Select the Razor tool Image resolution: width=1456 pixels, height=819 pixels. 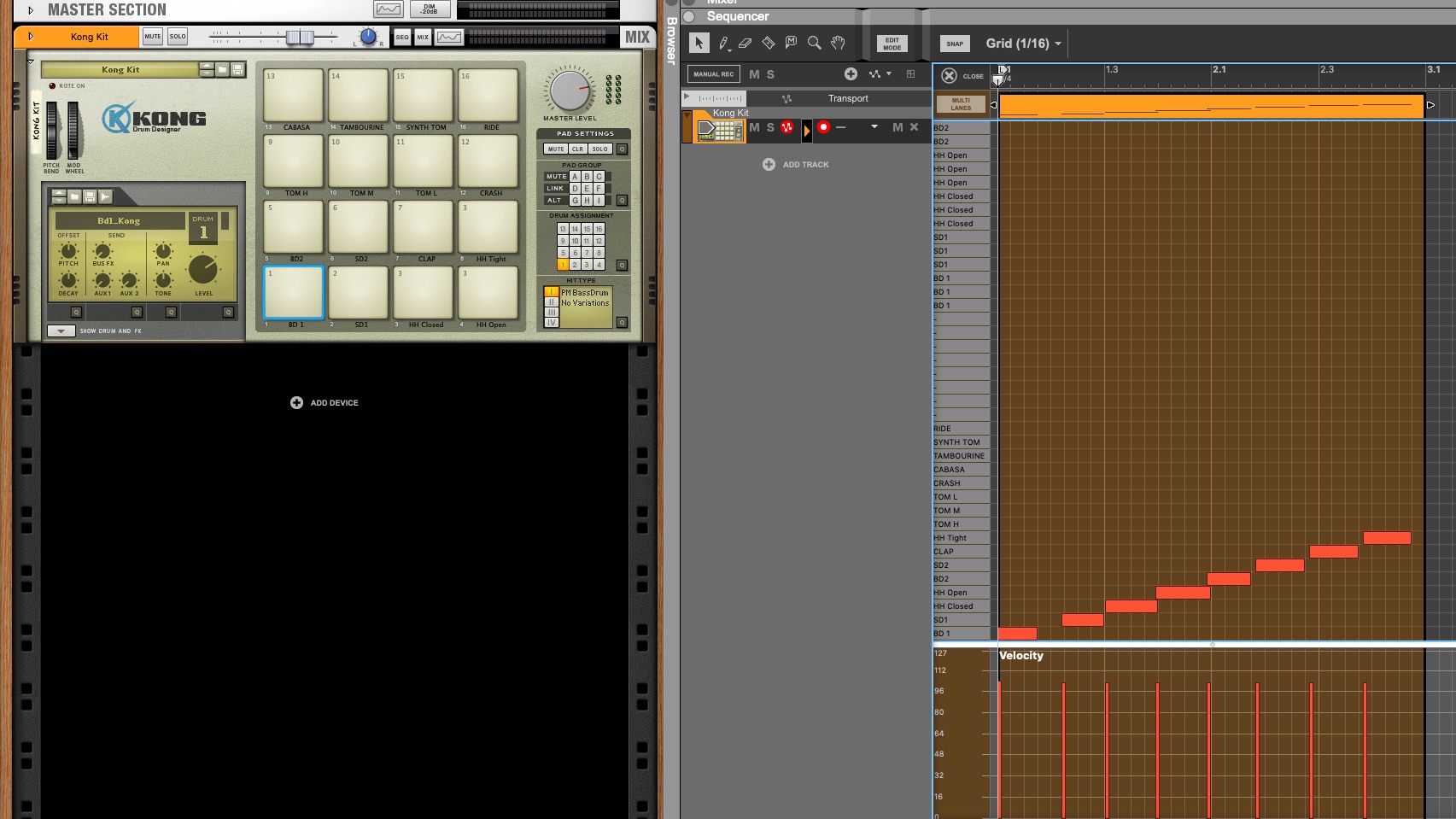point(768,43)
